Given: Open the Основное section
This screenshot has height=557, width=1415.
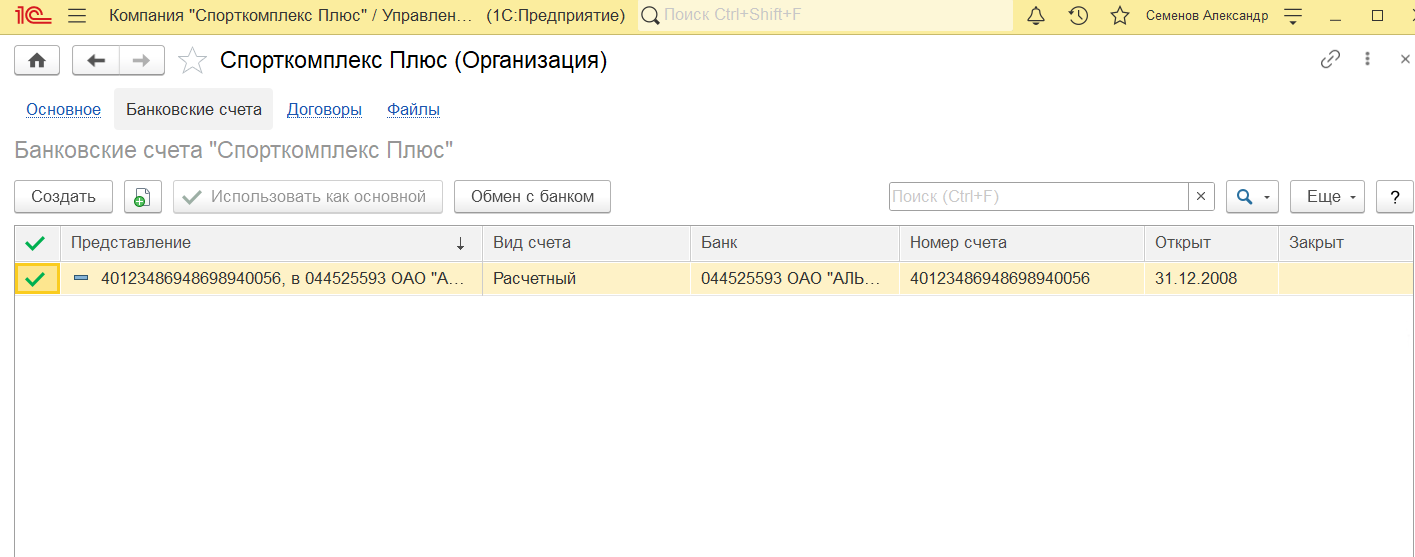Looking at the screenshot, I should click(x=63, y=110).
